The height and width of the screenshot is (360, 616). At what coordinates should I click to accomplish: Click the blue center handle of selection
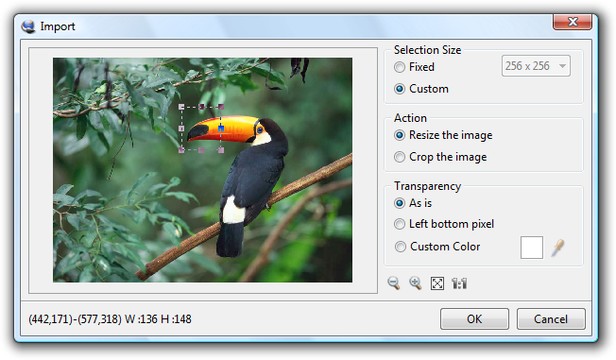[221, 129]
